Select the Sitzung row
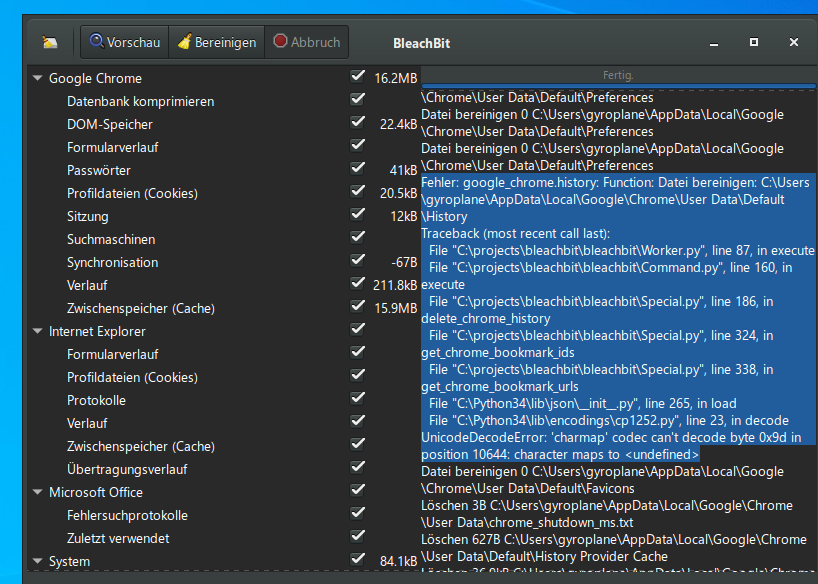818x584 pixels. 224,216
